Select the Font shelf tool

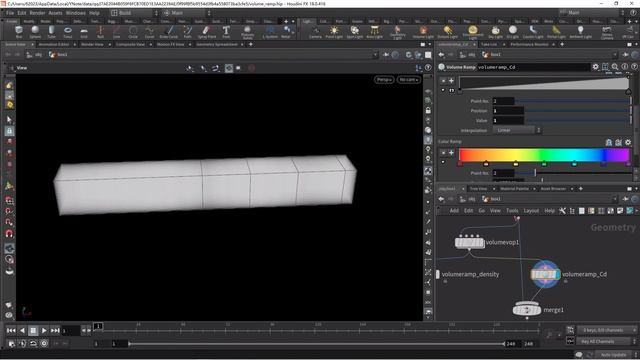pyautogui.click(x=226, y=31)
